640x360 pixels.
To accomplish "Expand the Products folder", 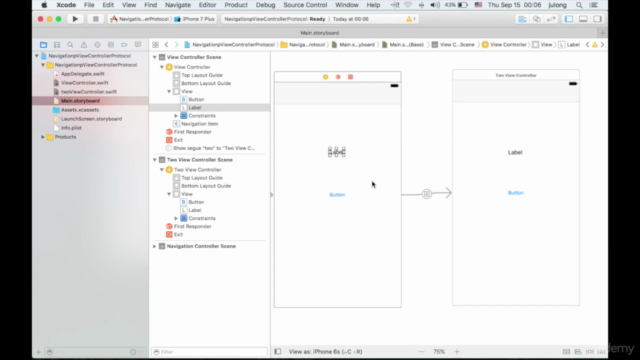I will coord(43,137).
